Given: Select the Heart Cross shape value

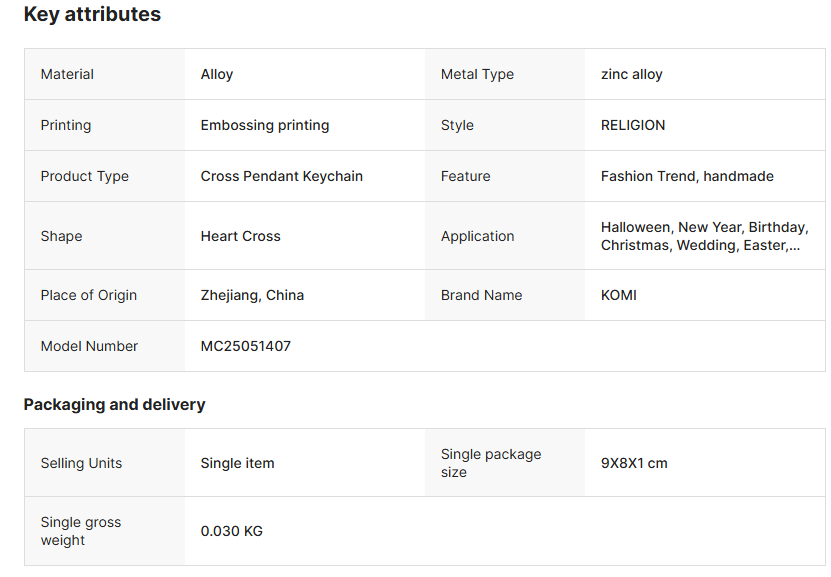Looking at the screenshot, I should 241,236.
